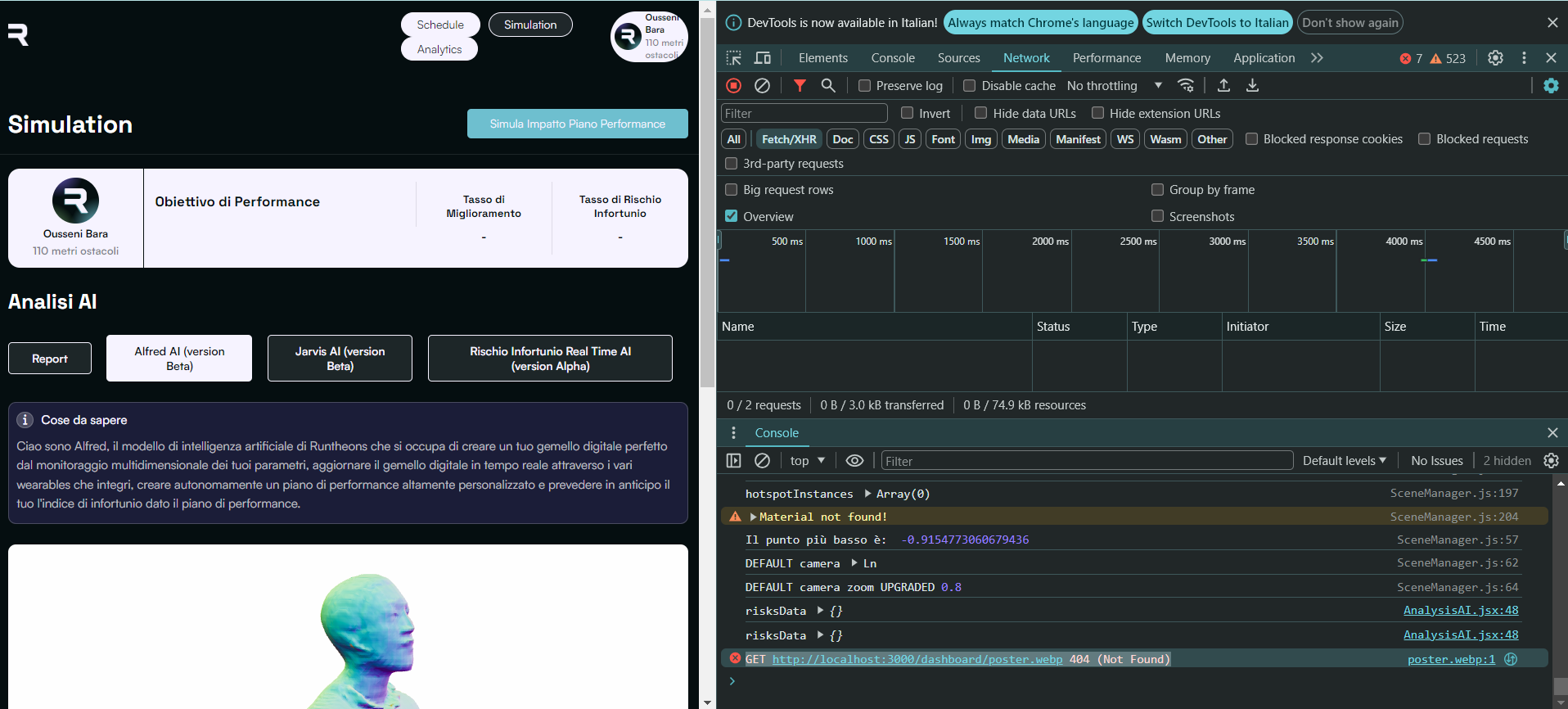The width and height of the screenshot is (1568, 709).
Task: Toggle the network filter funnel icon
Action: pos(800,85)
